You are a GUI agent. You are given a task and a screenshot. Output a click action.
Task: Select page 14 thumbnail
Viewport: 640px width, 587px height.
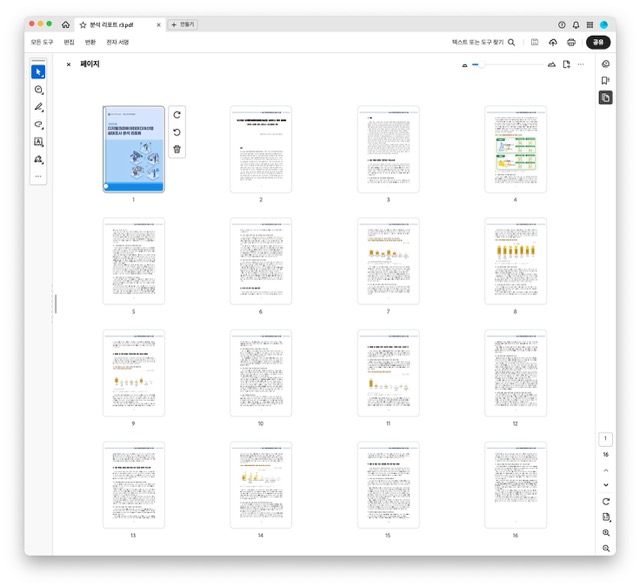(261, 485)
